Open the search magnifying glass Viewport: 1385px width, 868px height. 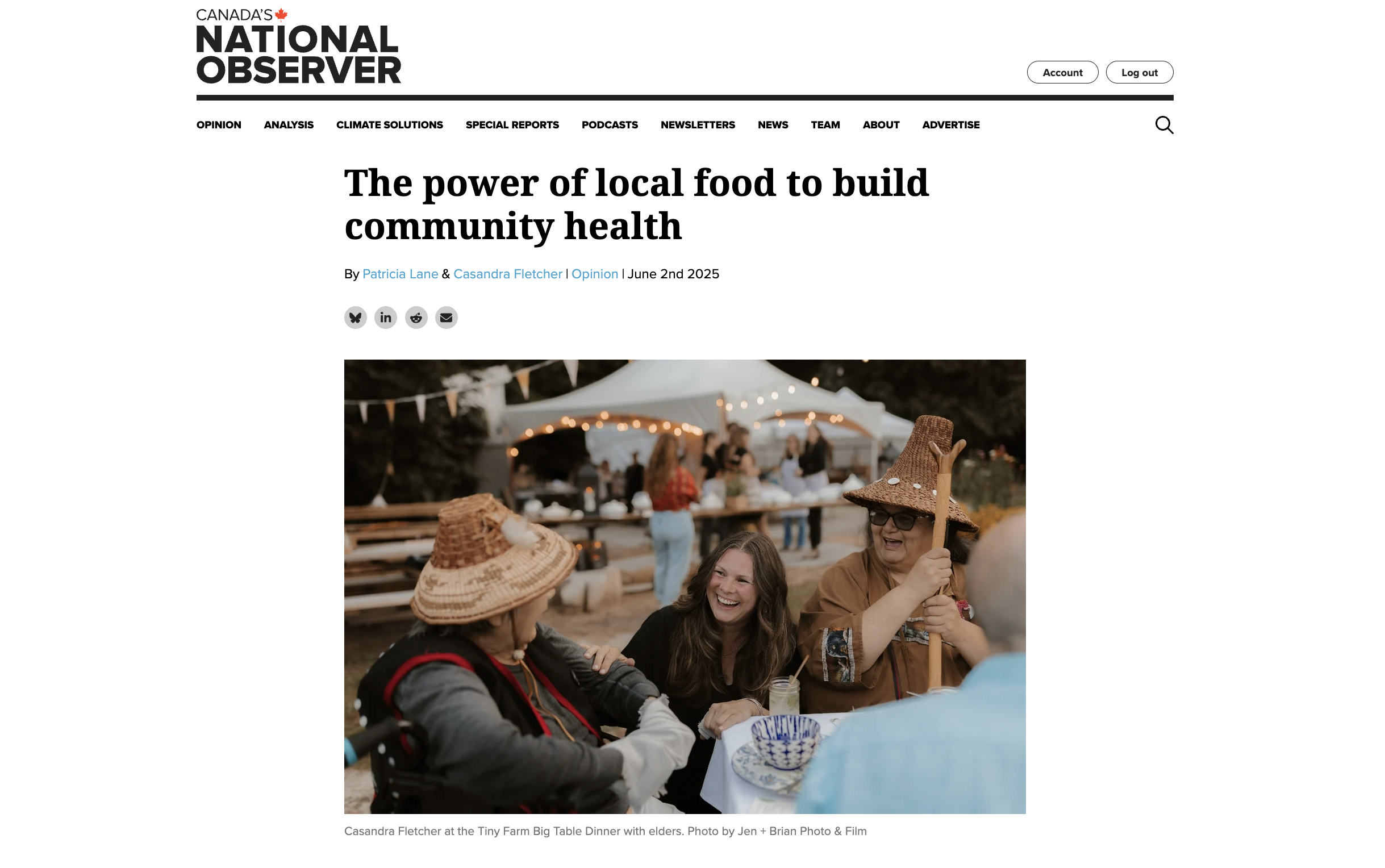tap(1164, 125)
